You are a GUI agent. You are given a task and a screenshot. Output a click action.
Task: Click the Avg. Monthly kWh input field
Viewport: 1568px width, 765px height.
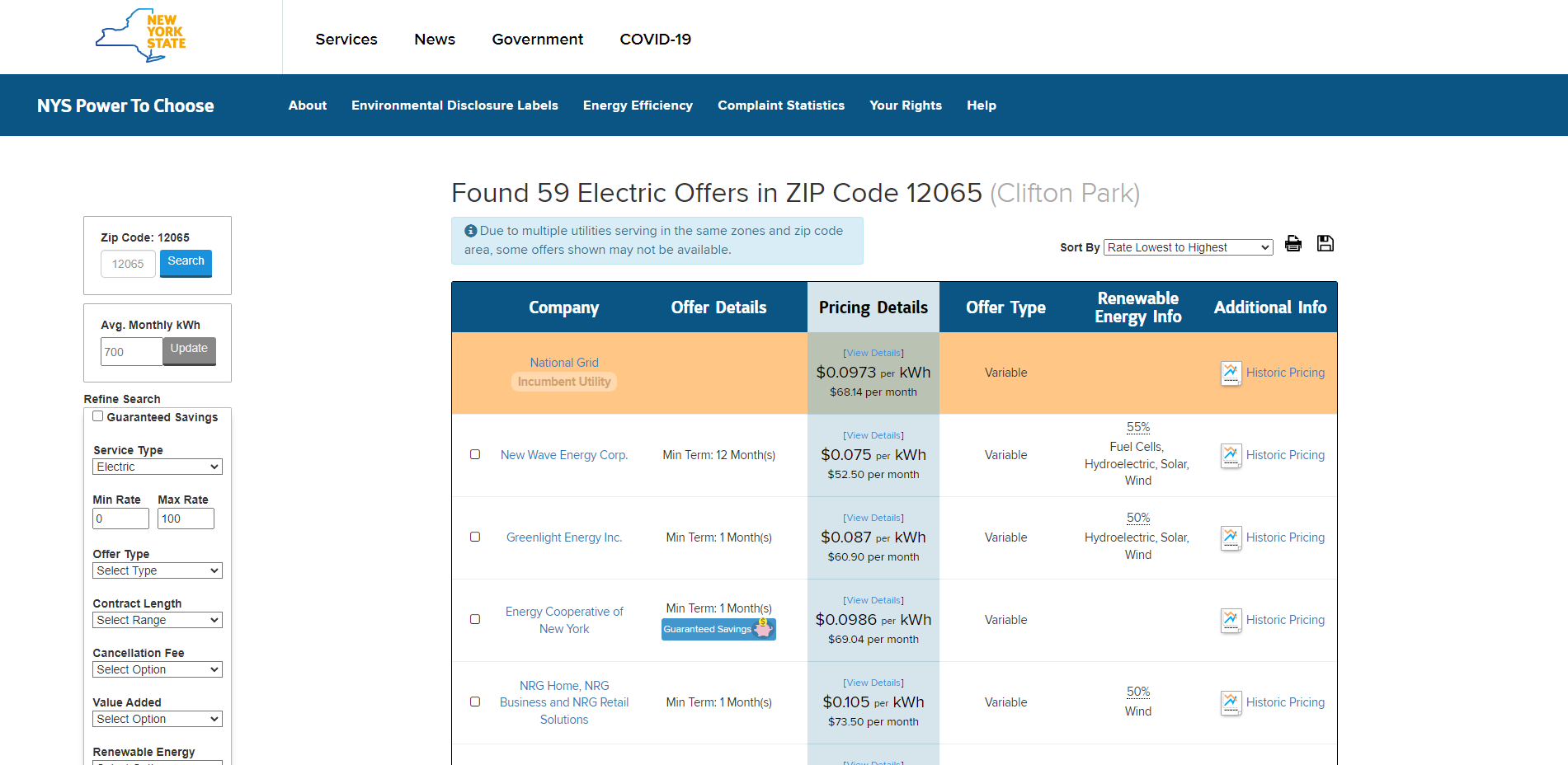click(132, 352)
